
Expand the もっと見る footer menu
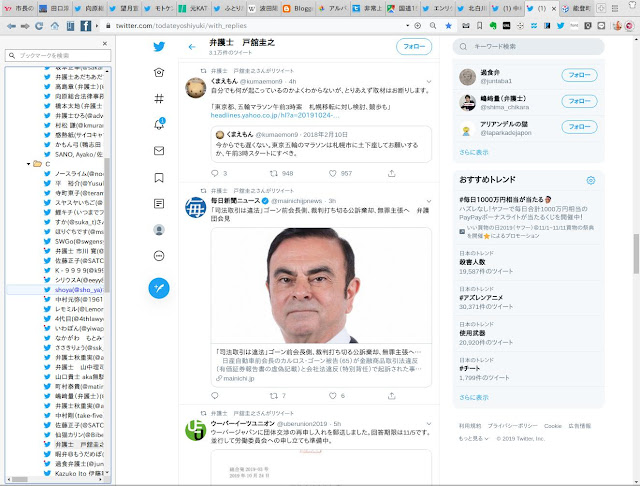(x=473, y=439)
